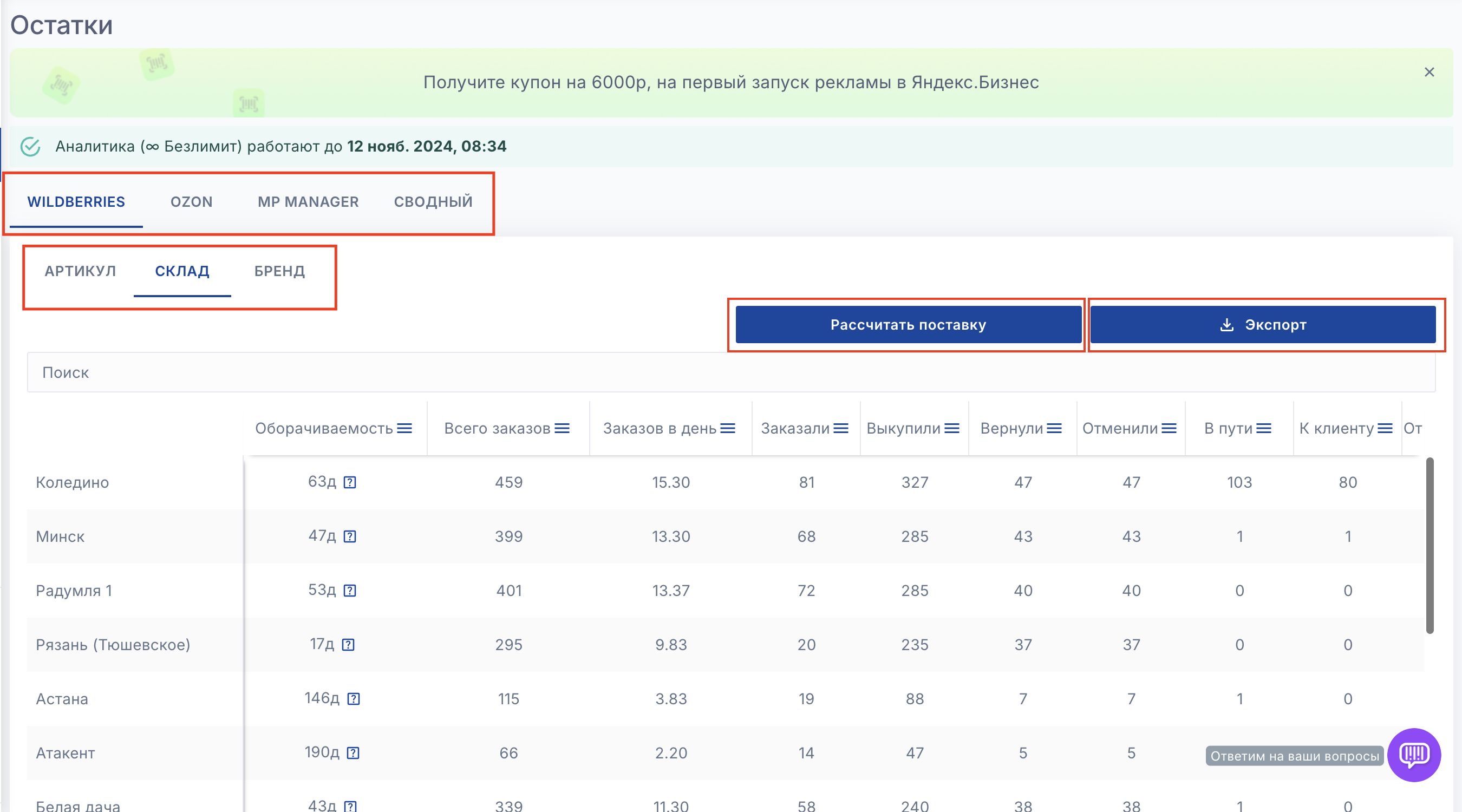Switch to the OZON tab
This screenshot has height=812, width=1462.
191,201
